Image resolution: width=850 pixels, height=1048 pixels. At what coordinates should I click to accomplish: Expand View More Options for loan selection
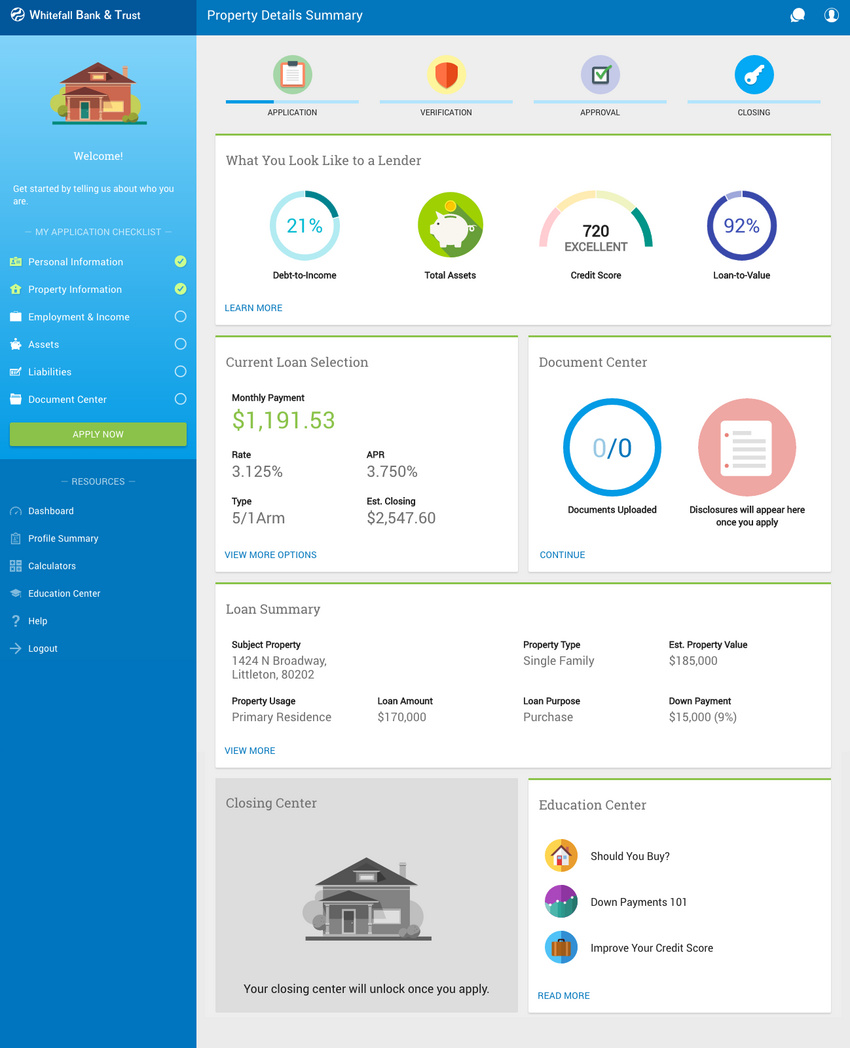pyautogui.click(x=270, y=555)
